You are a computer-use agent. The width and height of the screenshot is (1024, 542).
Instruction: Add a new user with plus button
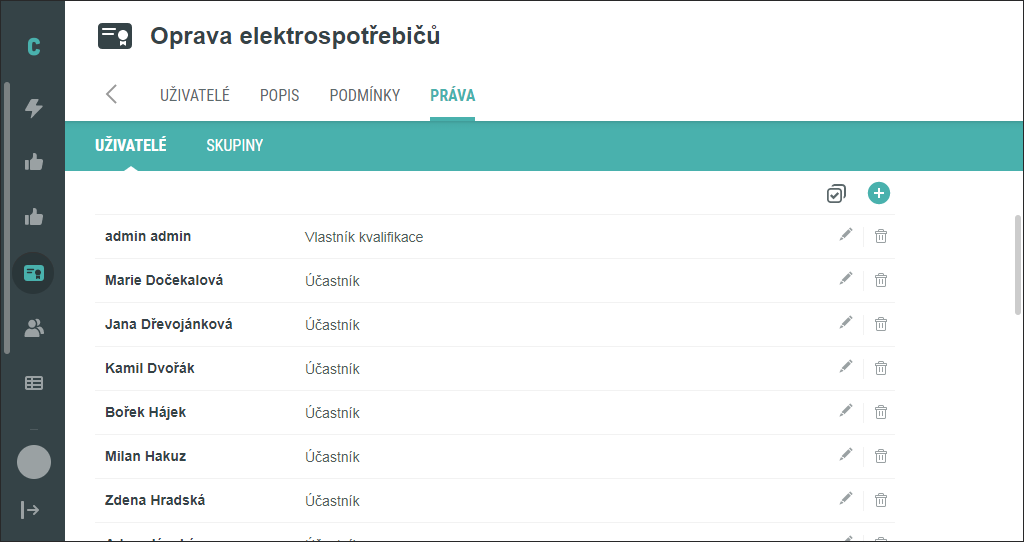(x=878, y=193)
